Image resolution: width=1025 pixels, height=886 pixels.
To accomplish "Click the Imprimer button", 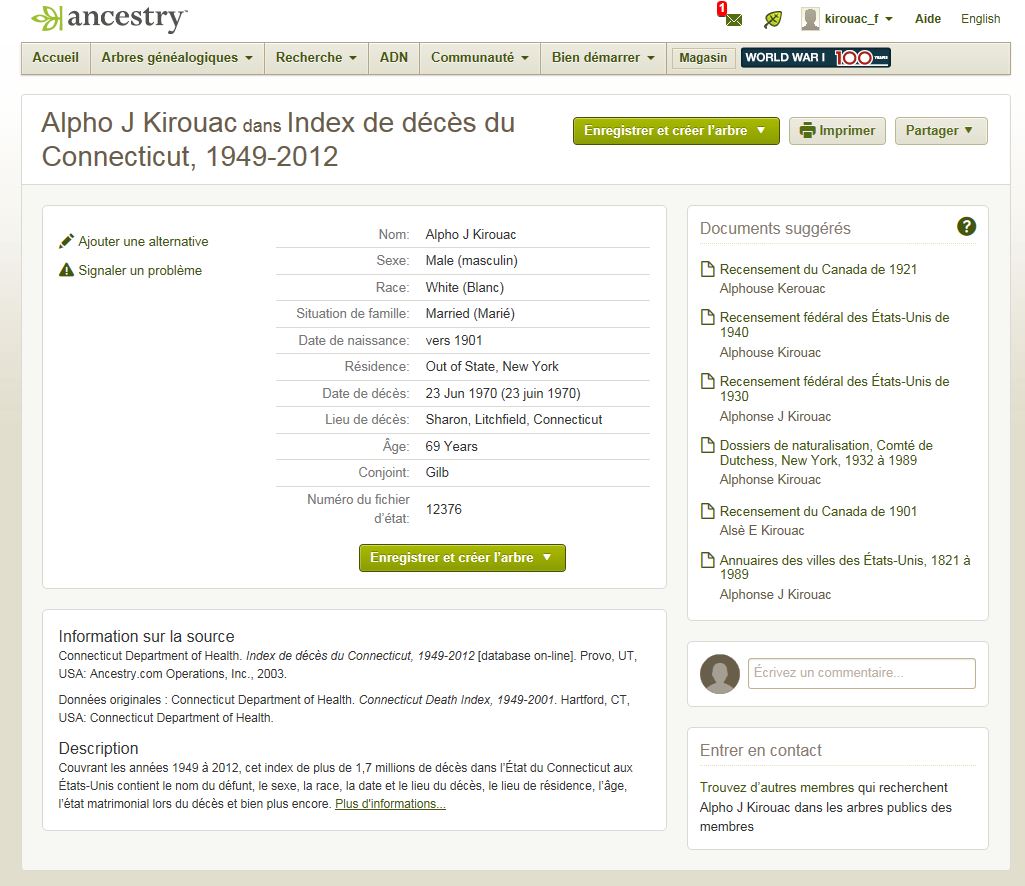I will point(837,131).
